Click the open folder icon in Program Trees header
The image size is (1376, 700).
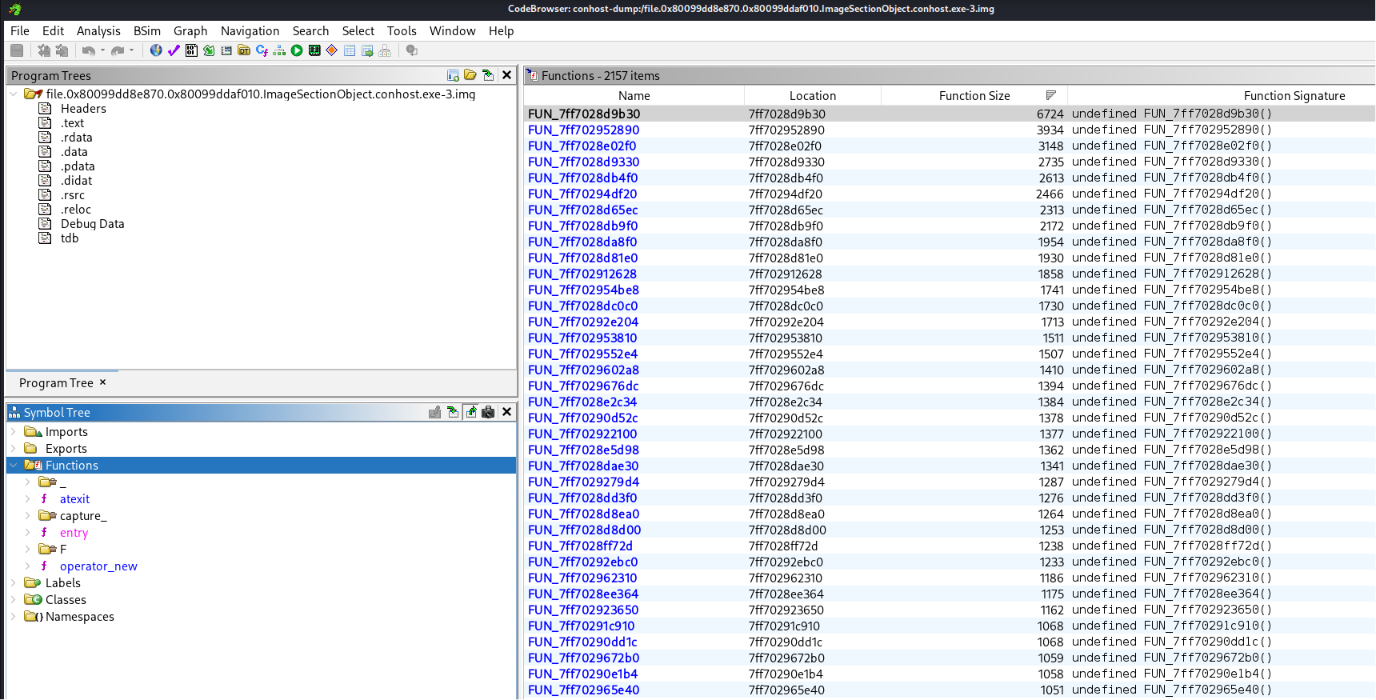click(x=470, y=75)
